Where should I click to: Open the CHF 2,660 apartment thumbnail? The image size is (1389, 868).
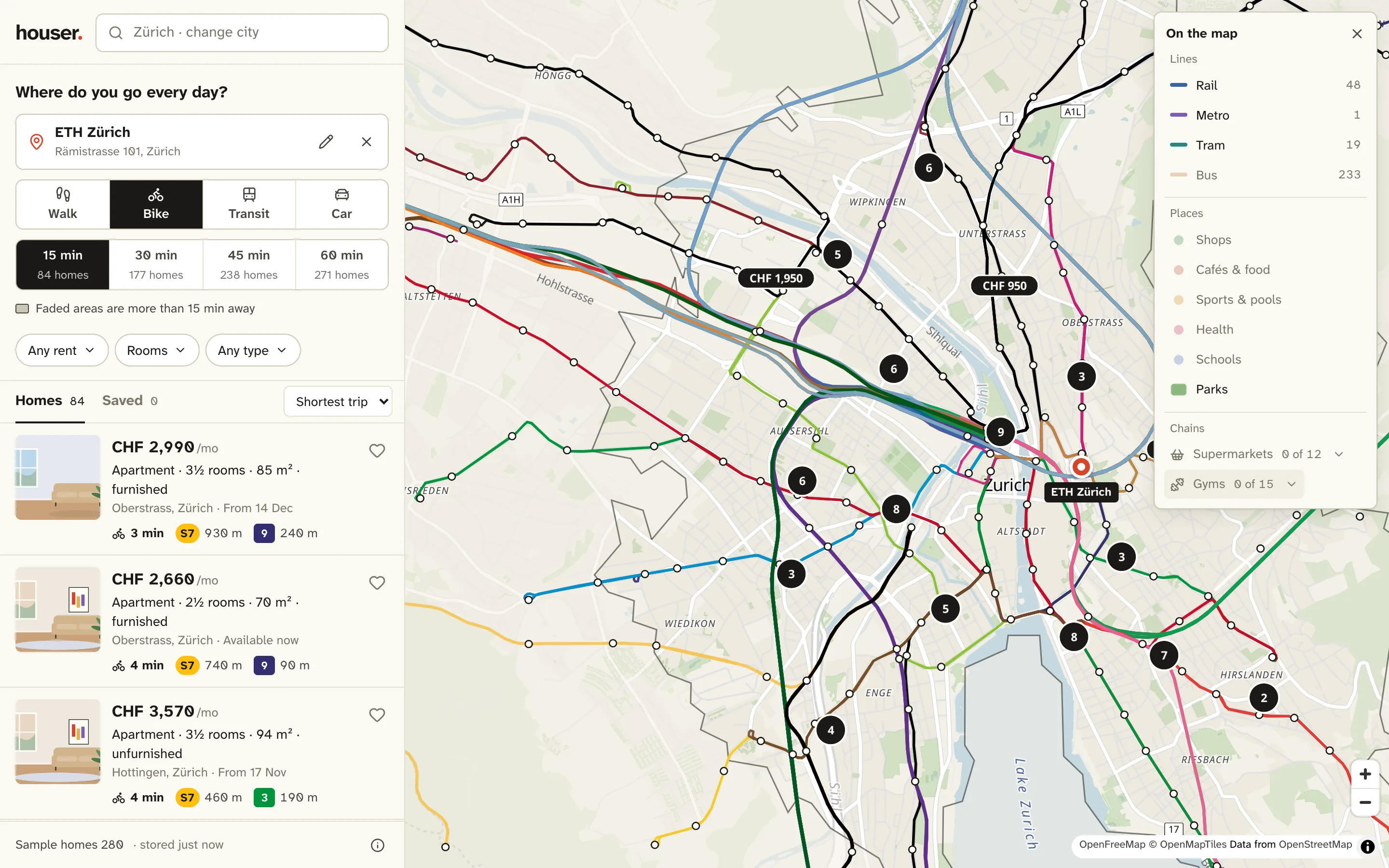coord(58,610)
